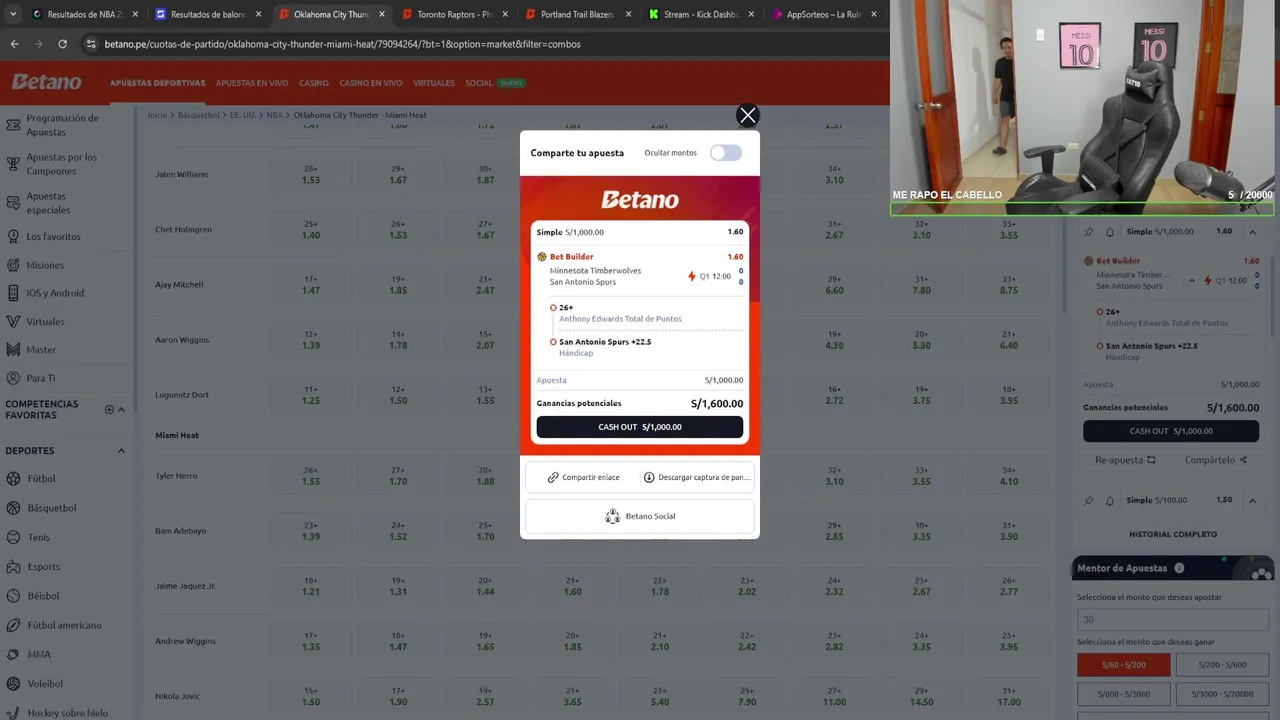1280x720 pixels.
Task: Open iOS y Android sidebar icon
Action: click(x=13, y=293)
